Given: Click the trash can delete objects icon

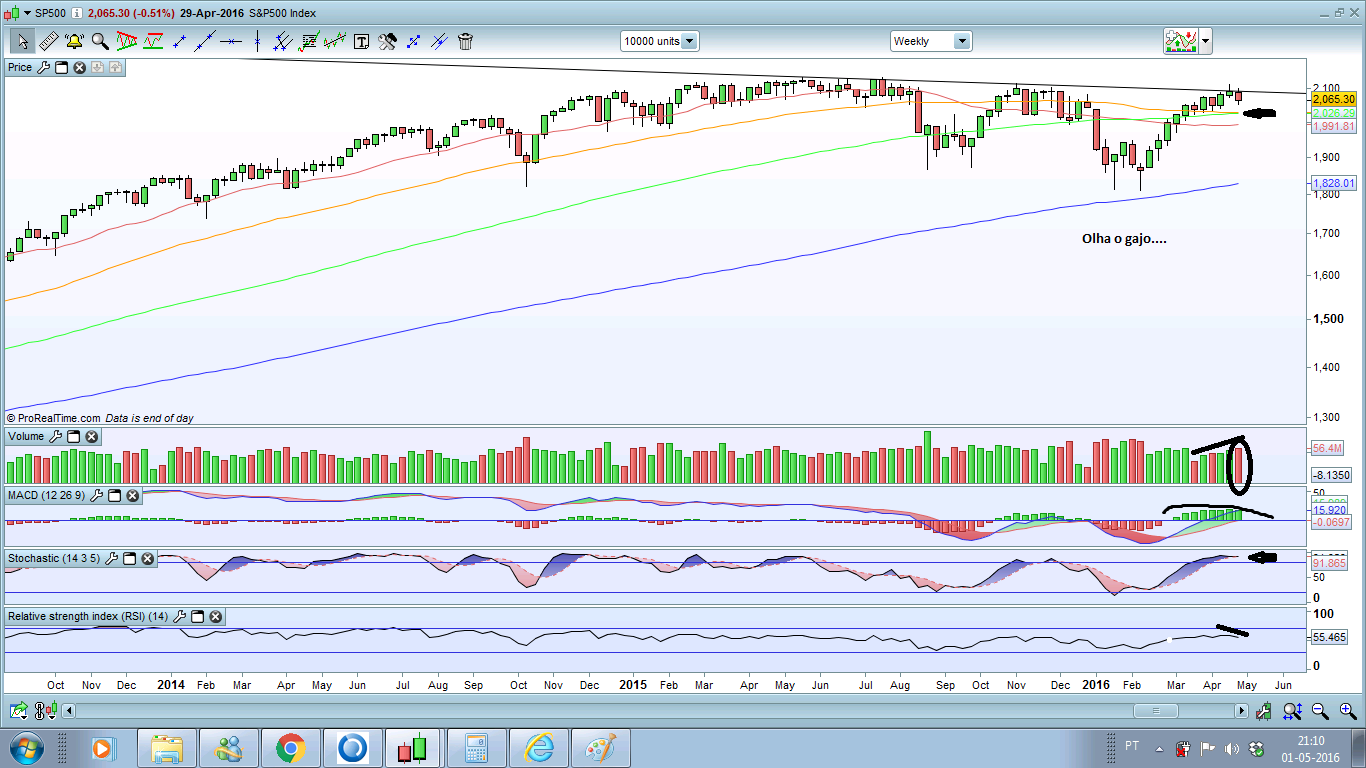Looking at the screenshot, I should pos(465,41).
